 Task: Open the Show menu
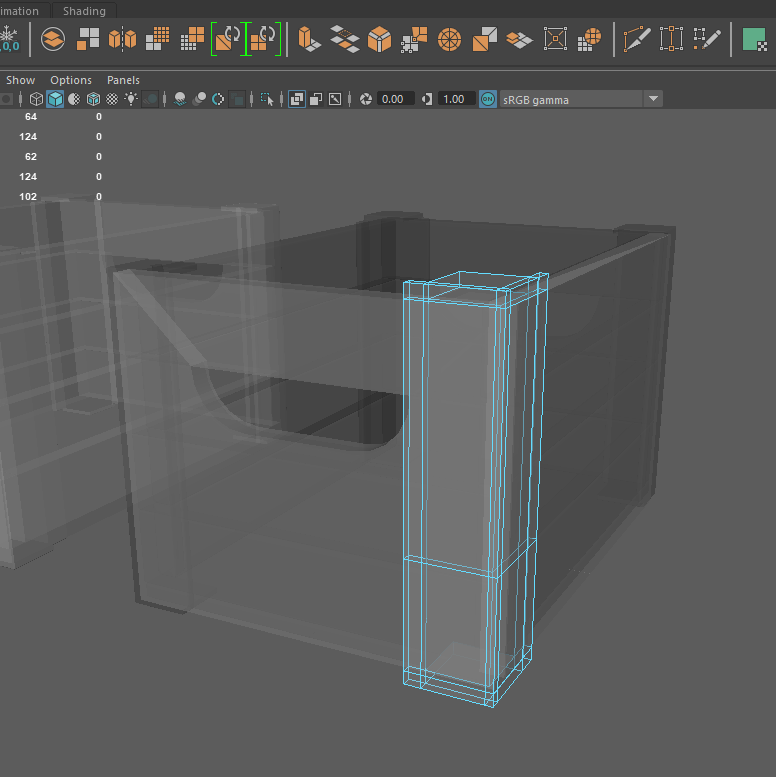coord(20,80)
